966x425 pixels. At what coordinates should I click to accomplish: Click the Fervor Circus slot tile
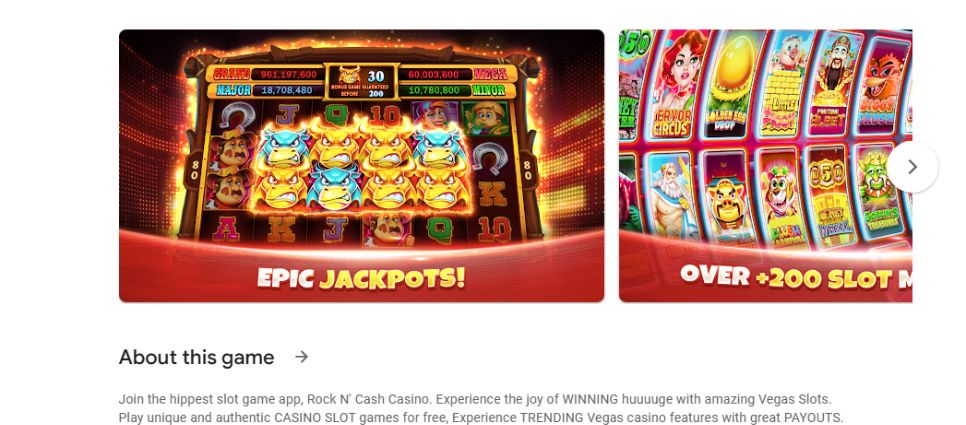click(x=675, y=85)
